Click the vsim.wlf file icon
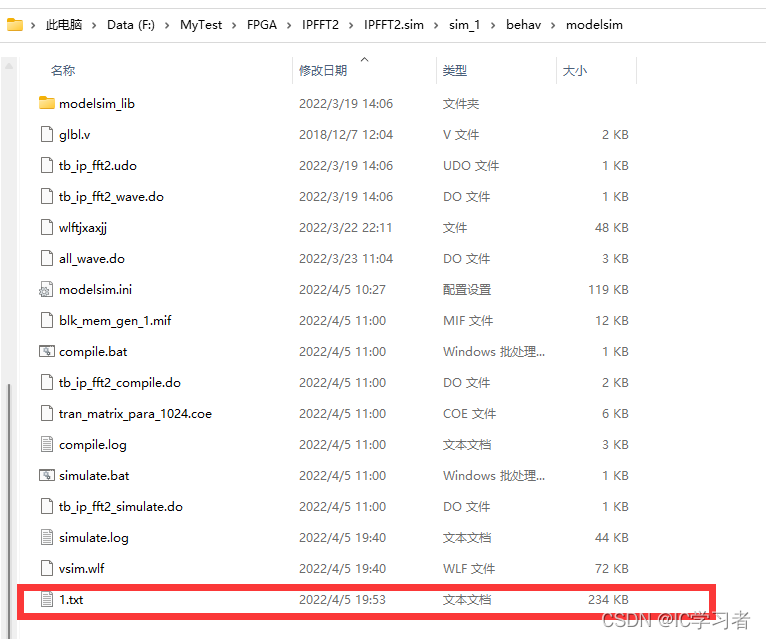Image resolution: width=766 pixels, height=639 pixels. pos(46,568)
